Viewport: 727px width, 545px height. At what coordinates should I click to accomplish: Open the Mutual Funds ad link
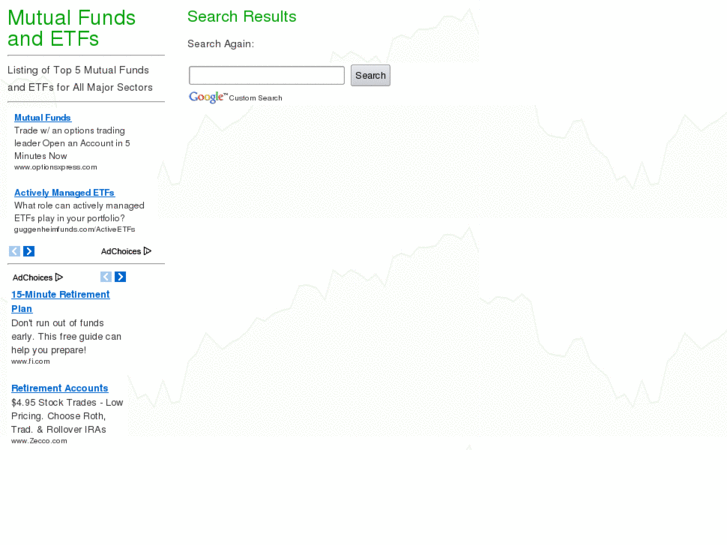42,118
